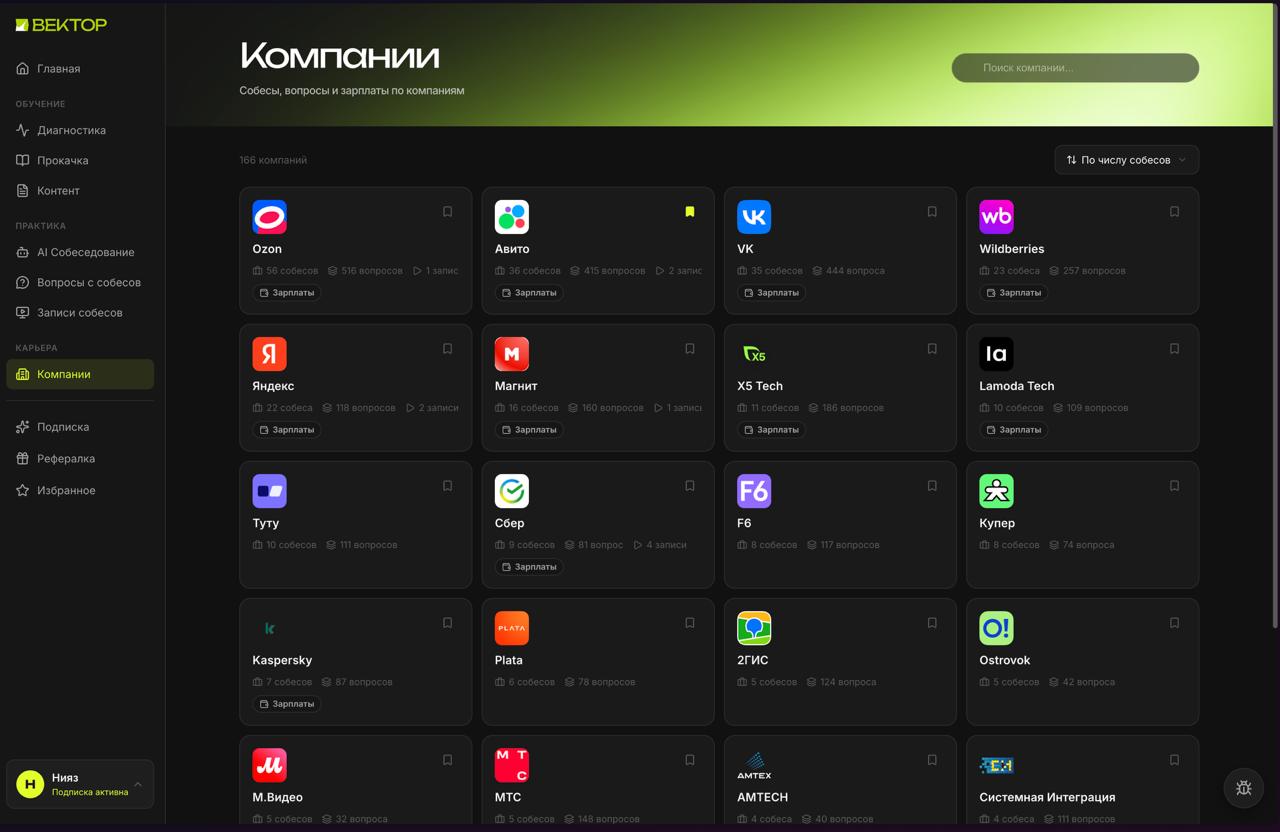This screenshot has height=832, width=1280.
Task: Open AI Собеседование page
Action: [x=80, y=252]
